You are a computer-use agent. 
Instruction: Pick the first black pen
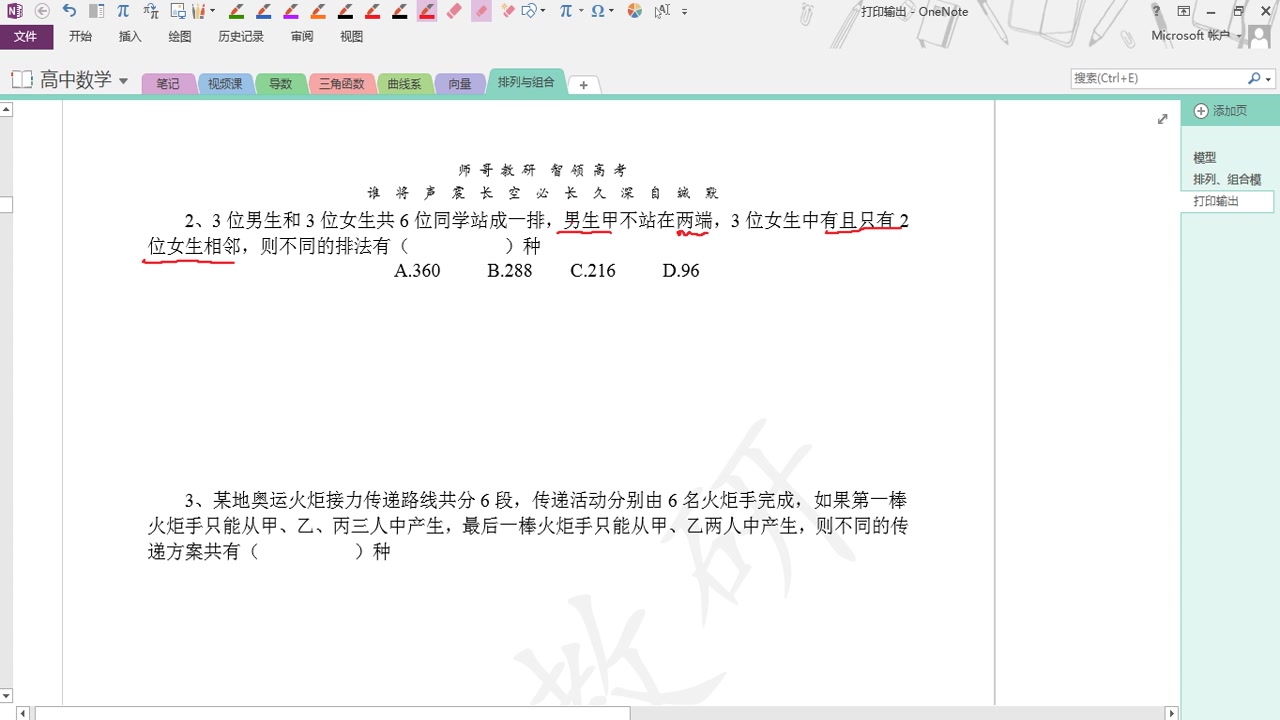pos(345,11)
